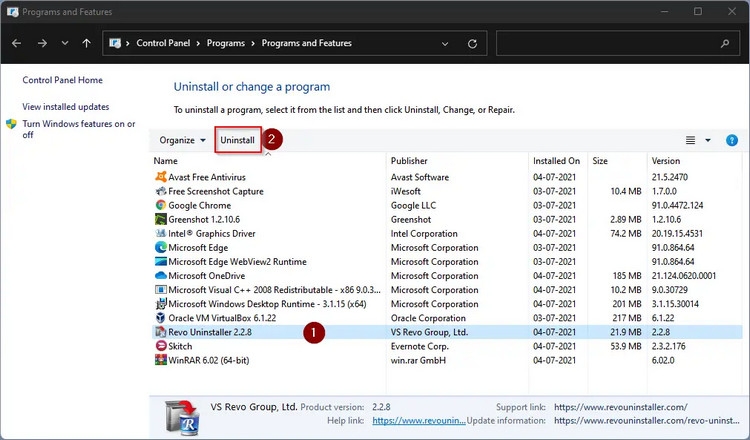Select the Microsoft OneDrive cloud icon
This screenshot has width=750, height=440.
click(x=160, y=275)
